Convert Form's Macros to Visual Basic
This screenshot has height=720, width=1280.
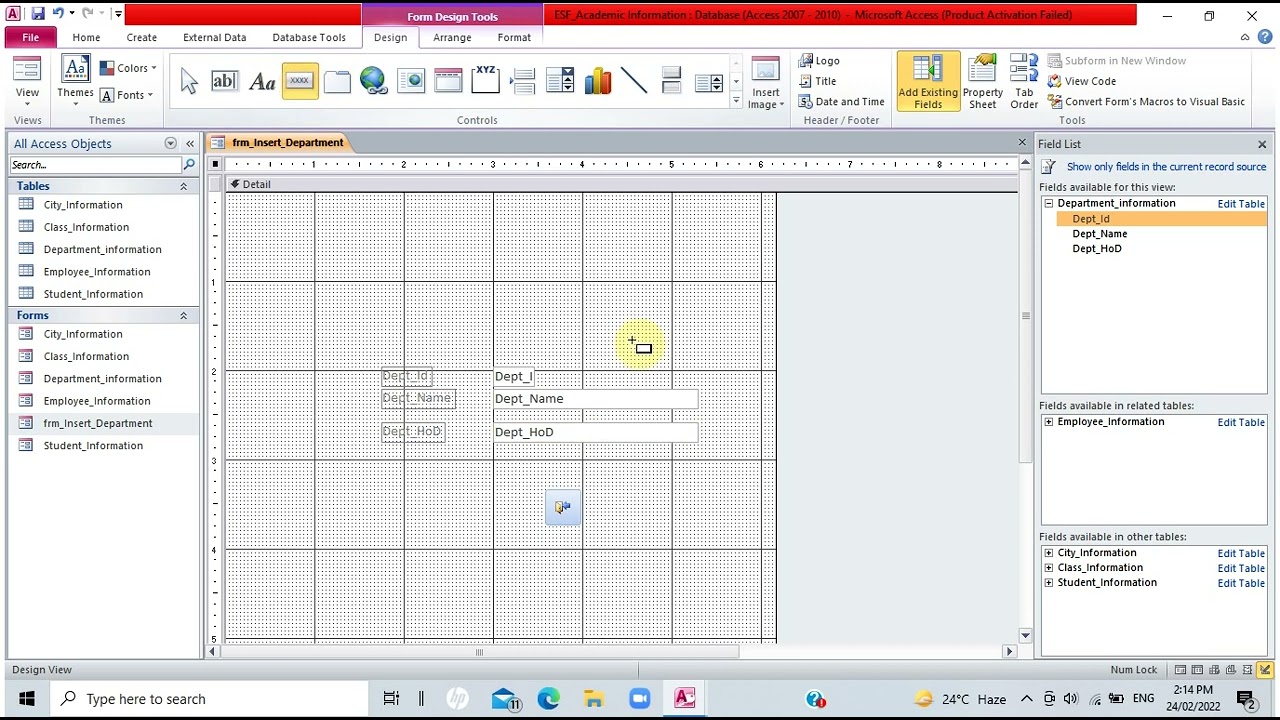coord(1146,101)
